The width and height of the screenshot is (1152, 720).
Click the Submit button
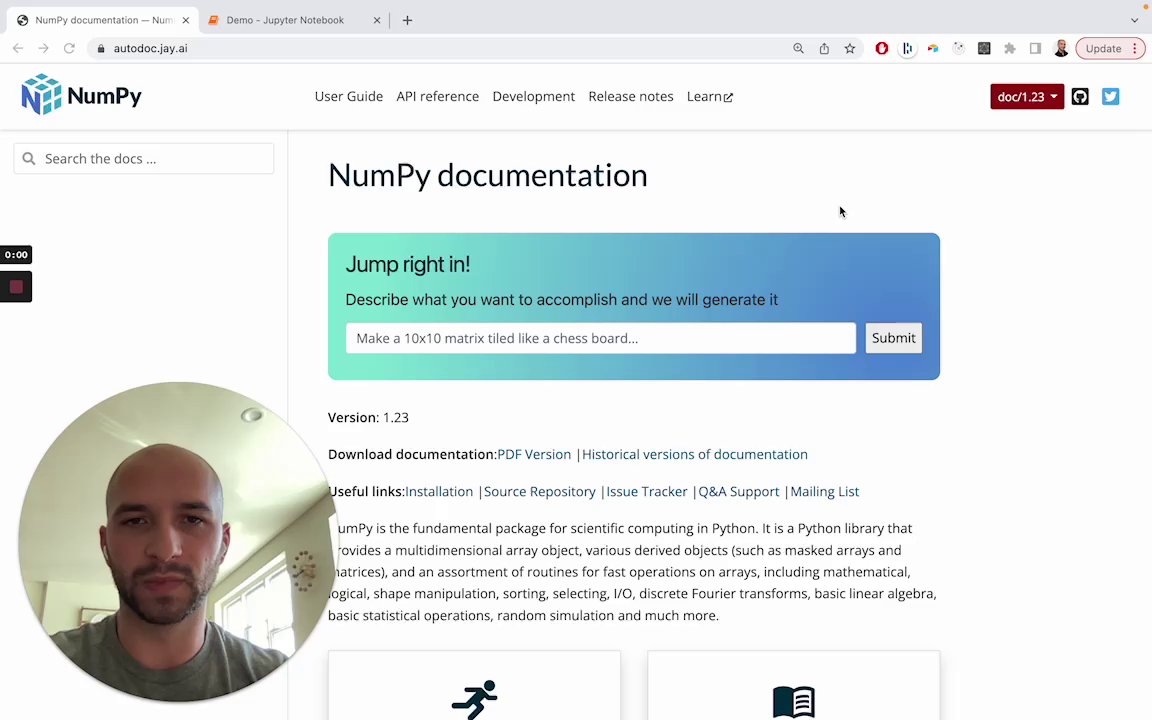[893, 338]
